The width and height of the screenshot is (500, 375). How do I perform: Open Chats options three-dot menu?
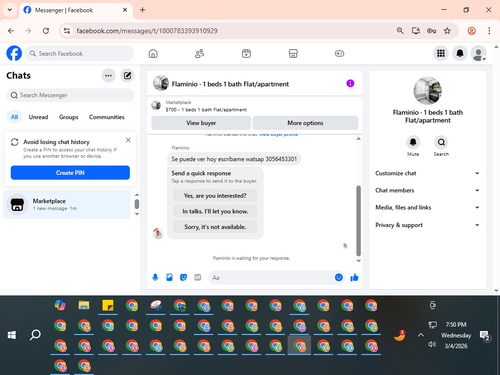point(108,76)
